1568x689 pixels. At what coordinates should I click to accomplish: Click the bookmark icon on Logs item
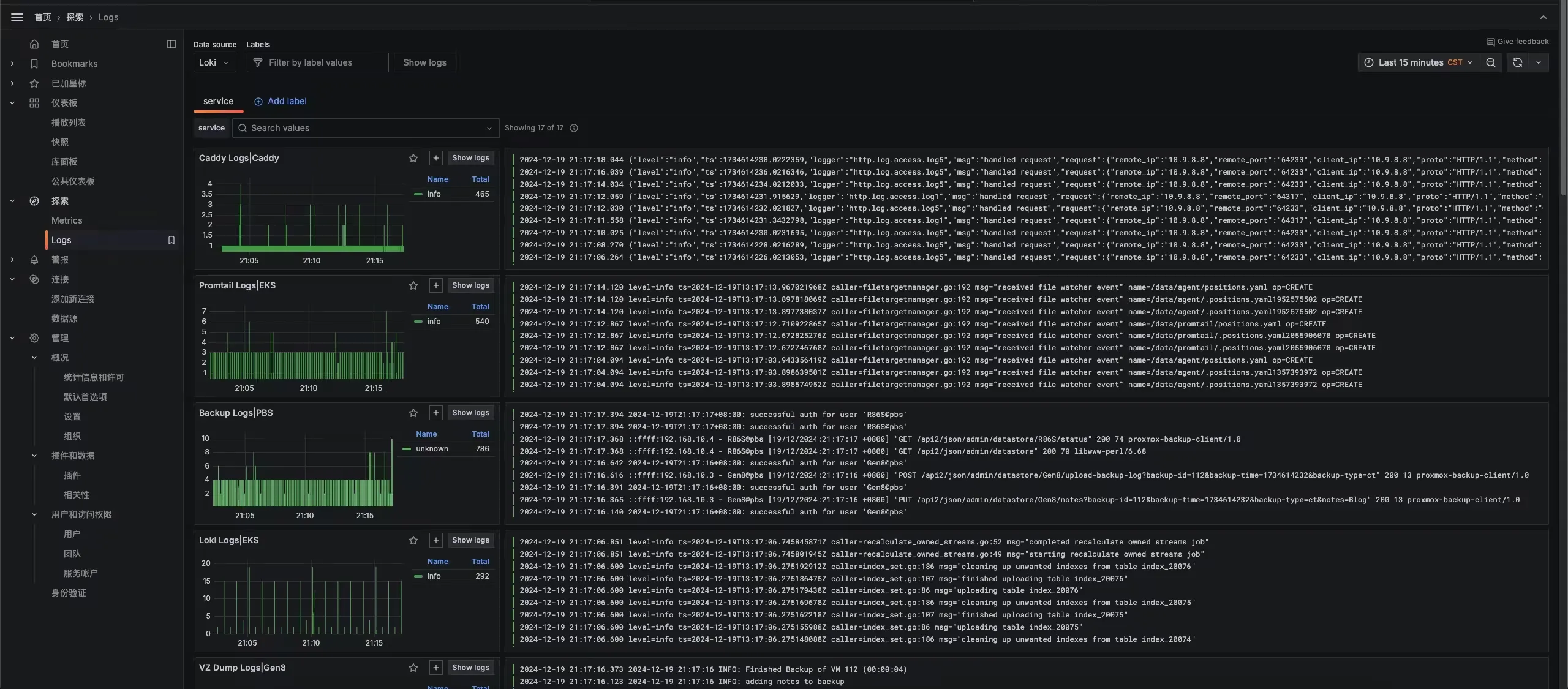171,240
